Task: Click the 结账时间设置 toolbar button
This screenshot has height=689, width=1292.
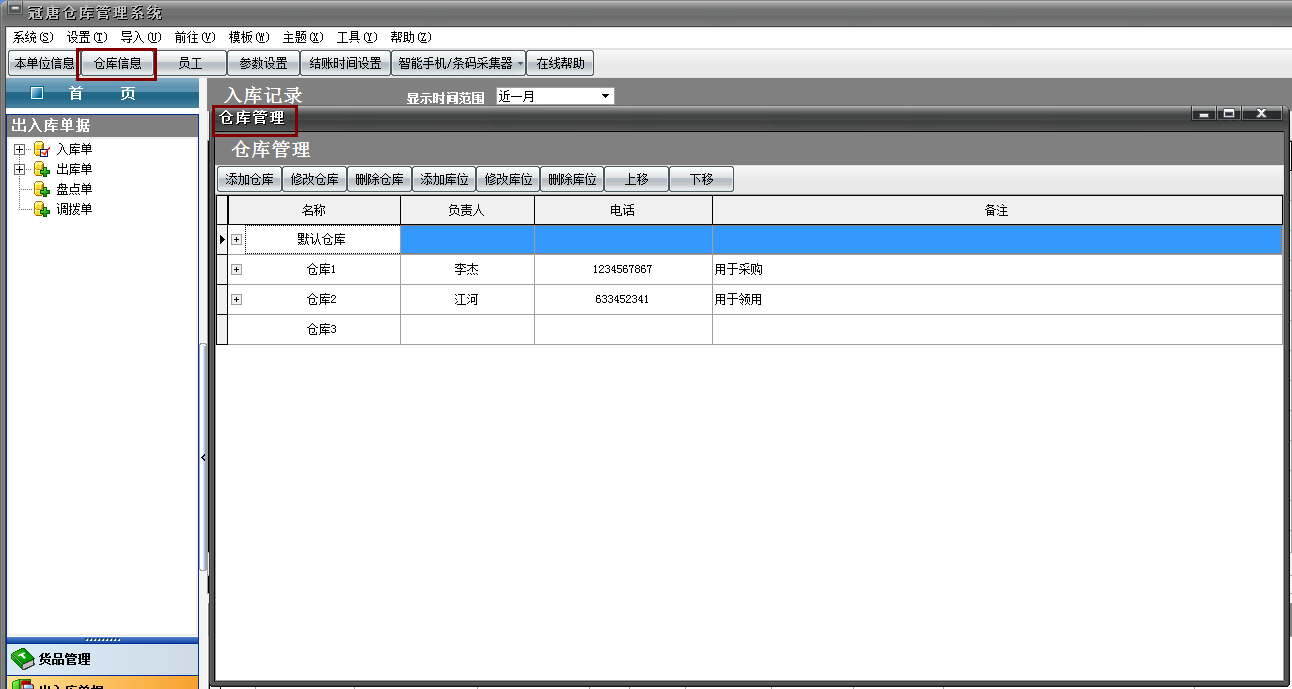Action: click(345, 64)
